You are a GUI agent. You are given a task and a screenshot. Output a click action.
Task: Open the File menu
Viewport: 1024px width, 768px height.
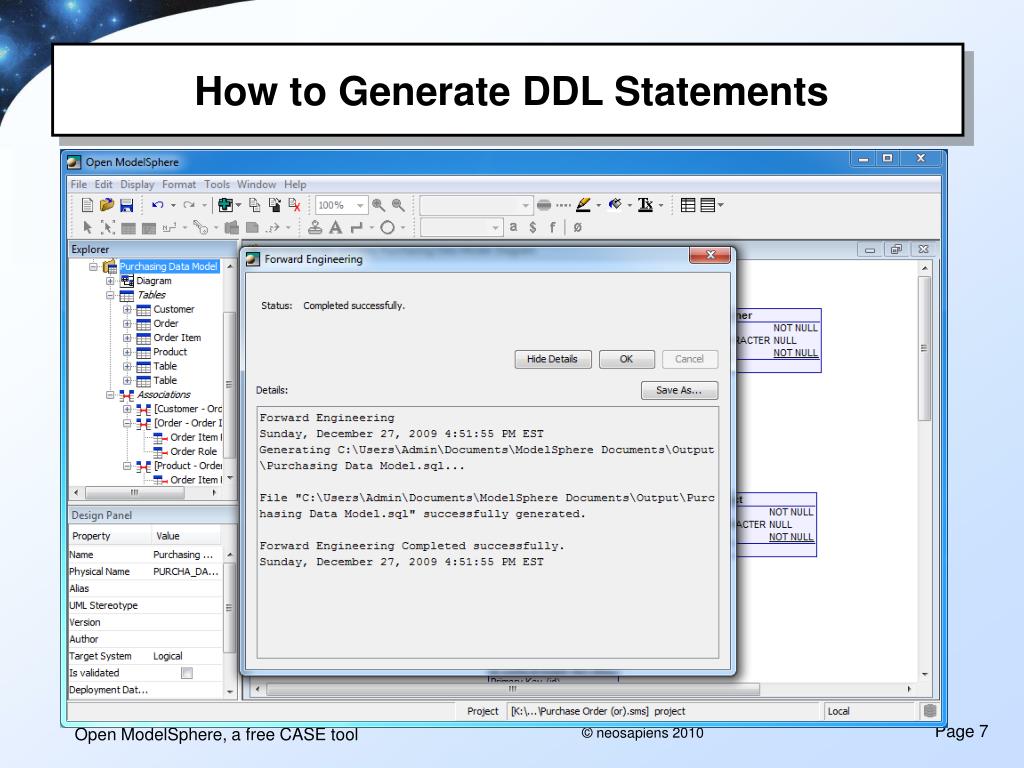[78, 185]
